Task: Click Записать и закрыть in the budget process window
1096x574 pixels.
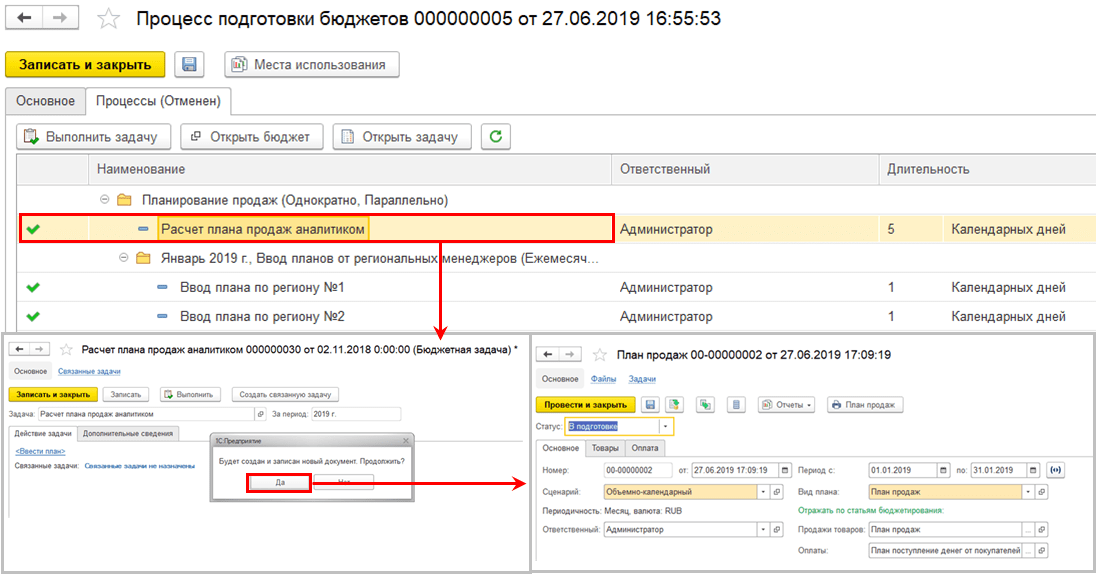Action: (85, 64)
